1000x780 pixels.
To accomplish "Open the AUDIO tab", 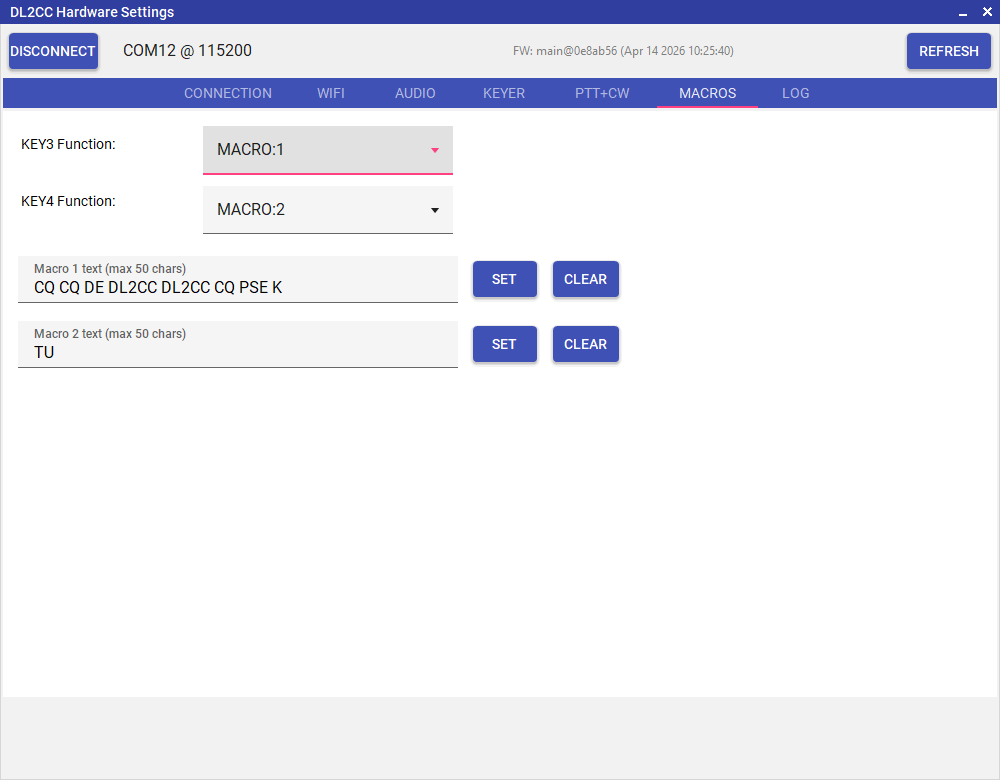I will [x=415, y=93].
